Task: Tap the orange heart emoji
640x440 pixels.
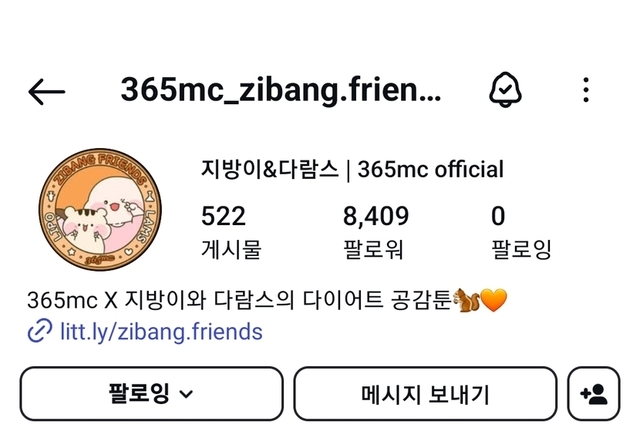Action: pos(494,300)
